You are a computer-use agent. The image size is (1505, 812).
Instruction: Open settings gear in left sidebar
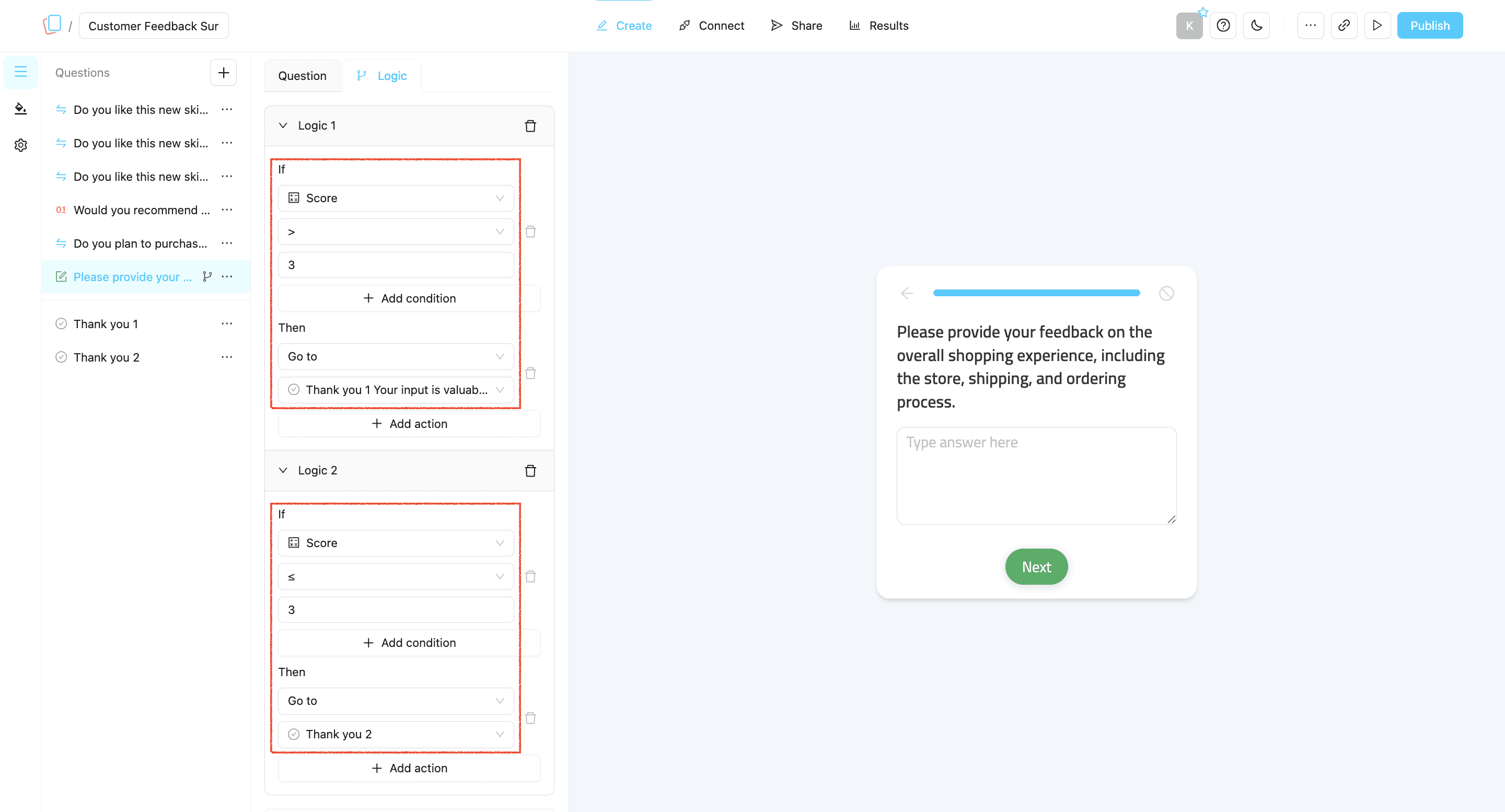tap(21, 145)
